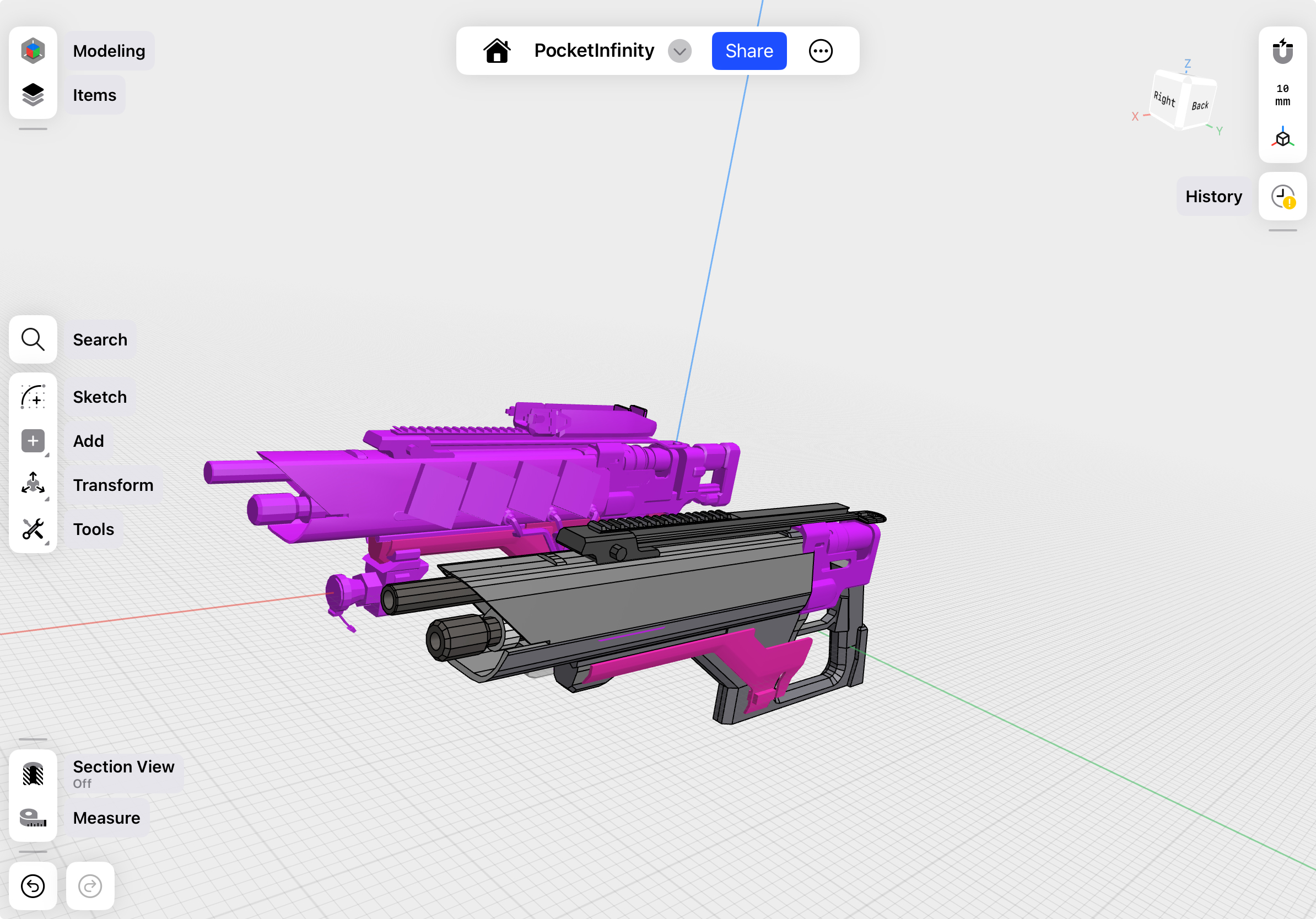The image size is (1316, 919).
Task: Click the Transform label
Action: click(x=113, y=485)
